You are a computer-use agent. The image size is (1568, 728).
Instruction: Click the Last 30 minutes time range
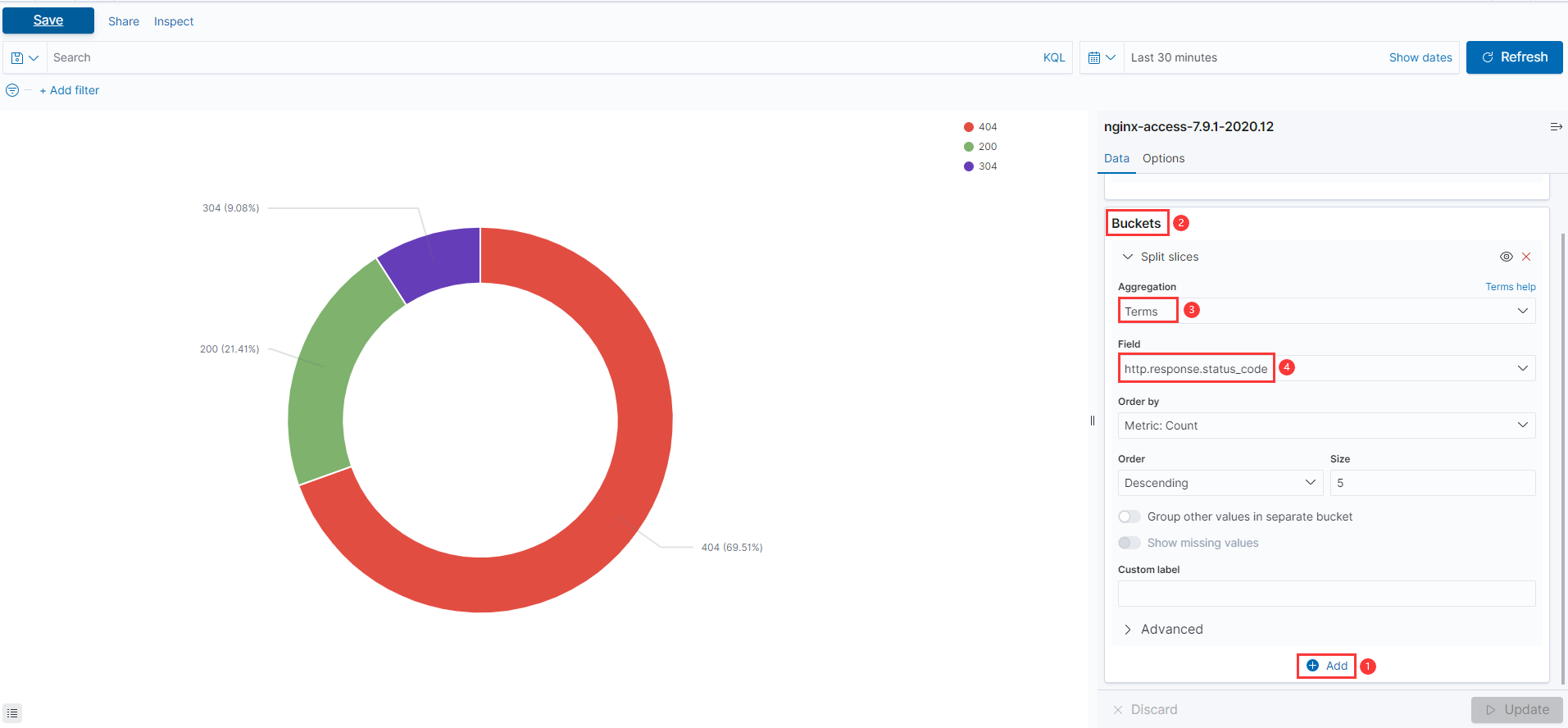[1174, 58]
